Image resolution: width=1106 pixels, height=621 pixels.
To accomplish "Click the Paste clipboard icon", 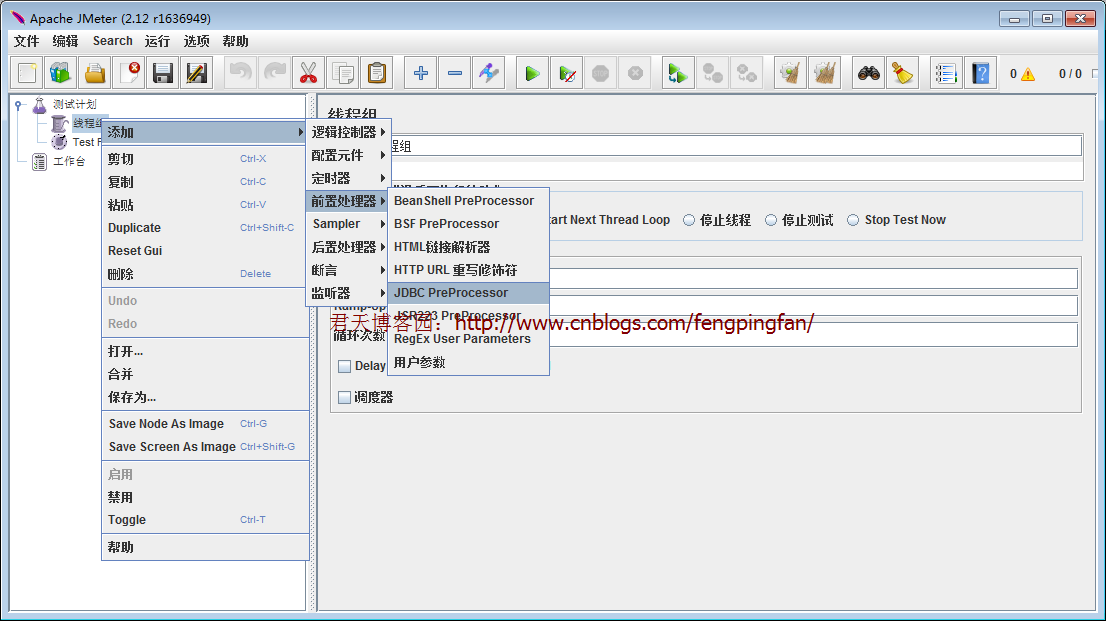I will [377, 73].
